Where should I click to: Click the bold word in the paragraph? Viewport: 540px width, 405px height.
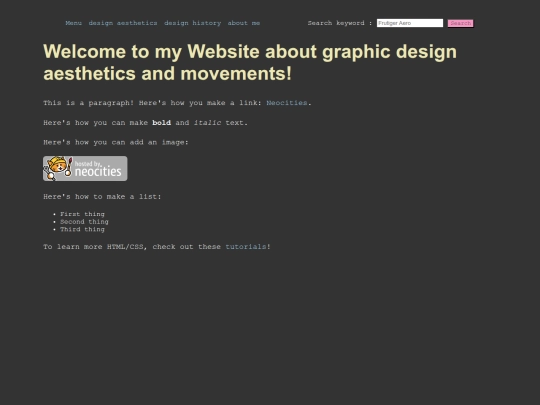tap(162, 123)
